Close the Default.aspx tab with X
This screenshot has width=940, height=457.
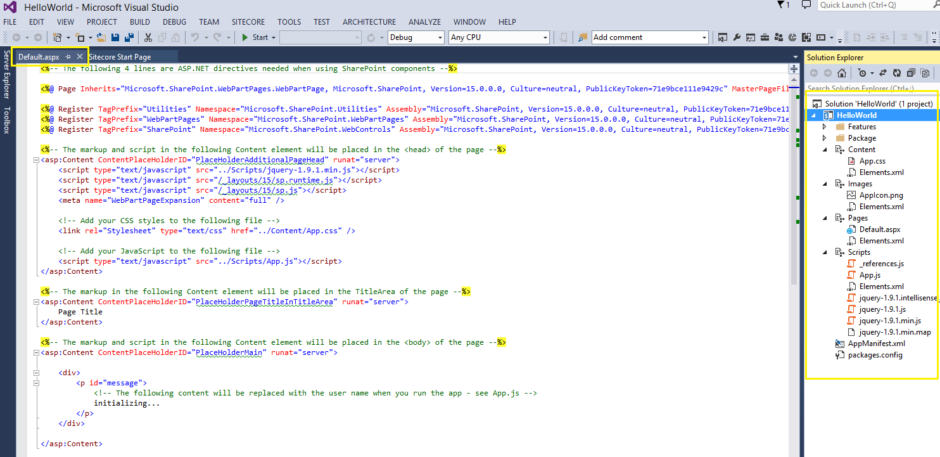[79, 57]
